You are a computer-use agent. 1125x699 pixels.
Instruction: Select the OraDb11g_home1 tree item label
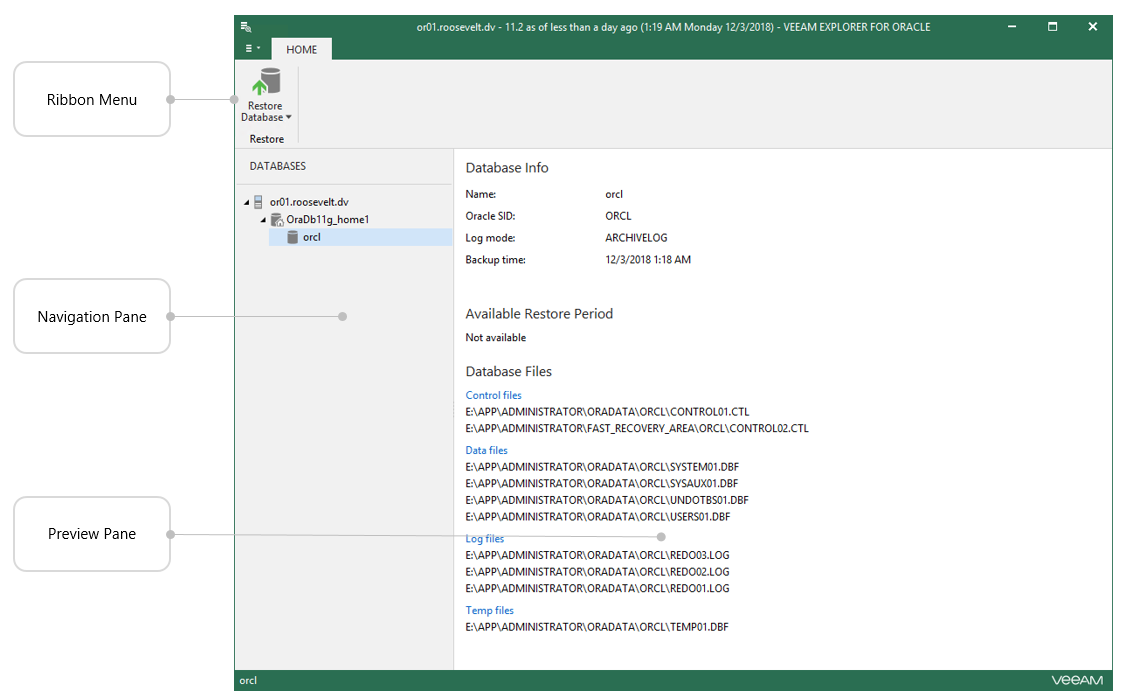[x=327, y=220]
